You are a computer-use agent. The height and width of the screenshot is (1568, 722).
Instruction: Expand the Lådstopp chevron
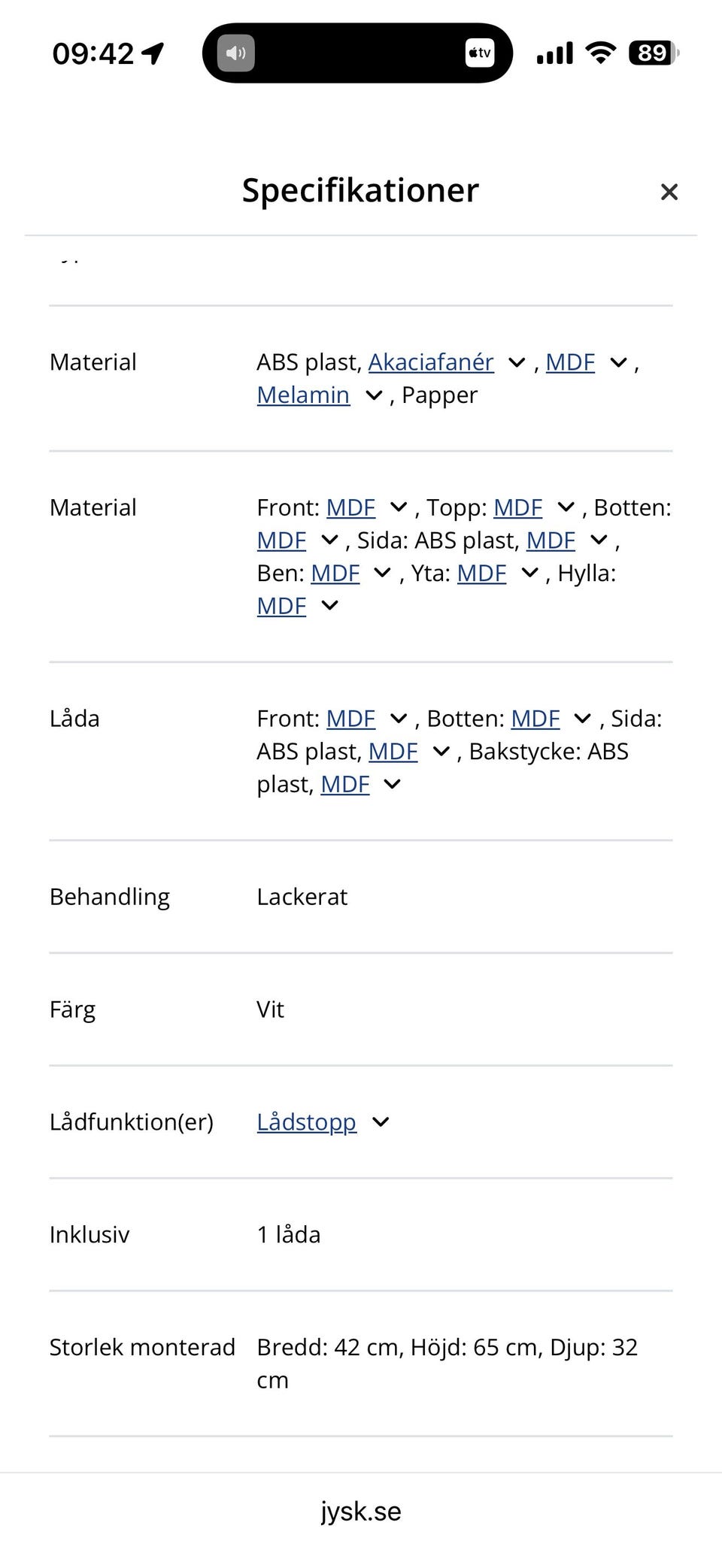tap(381, 1122)
